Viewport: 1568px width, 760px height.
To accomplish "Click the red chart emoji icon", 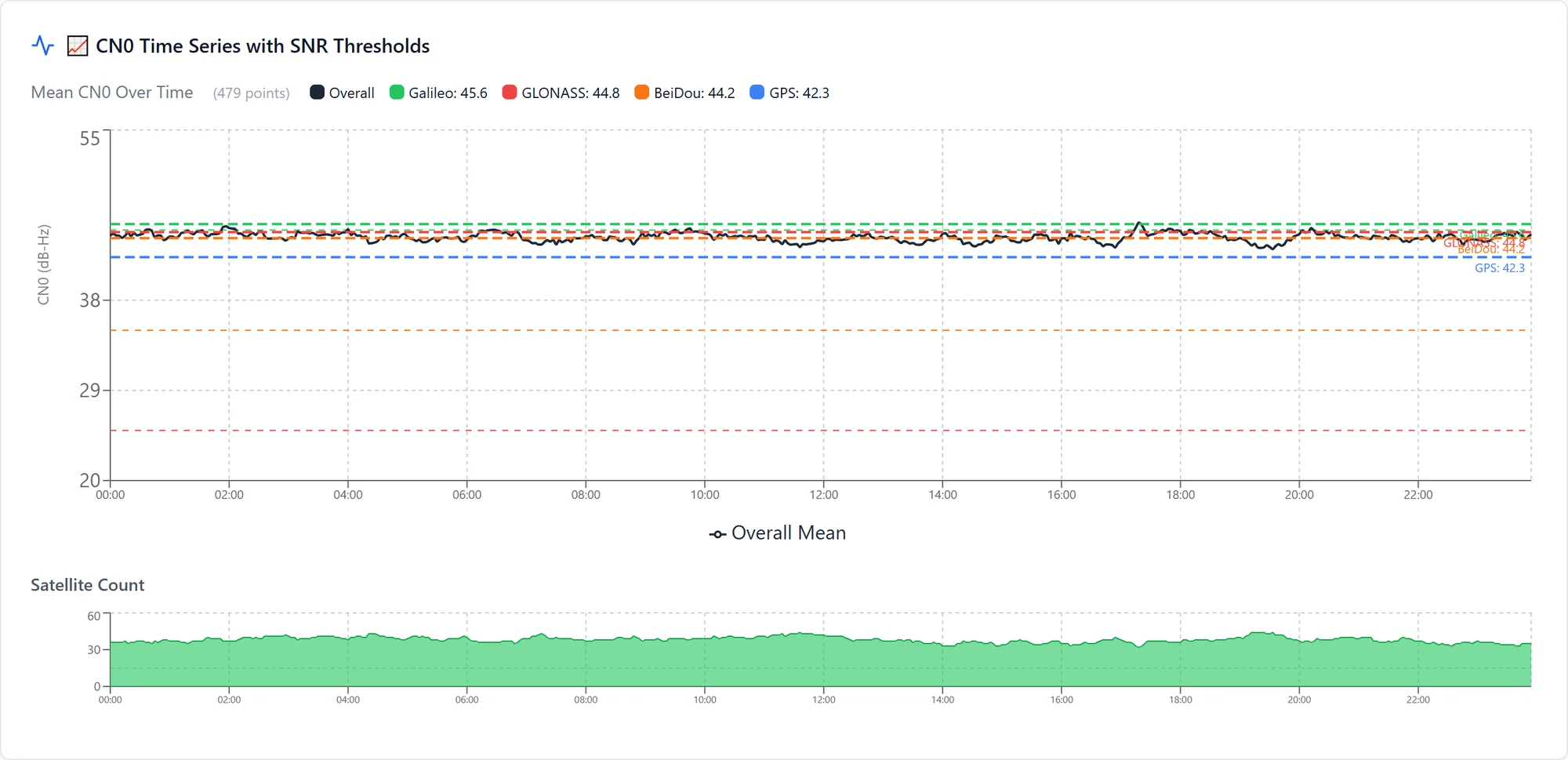I will point(78,46).
